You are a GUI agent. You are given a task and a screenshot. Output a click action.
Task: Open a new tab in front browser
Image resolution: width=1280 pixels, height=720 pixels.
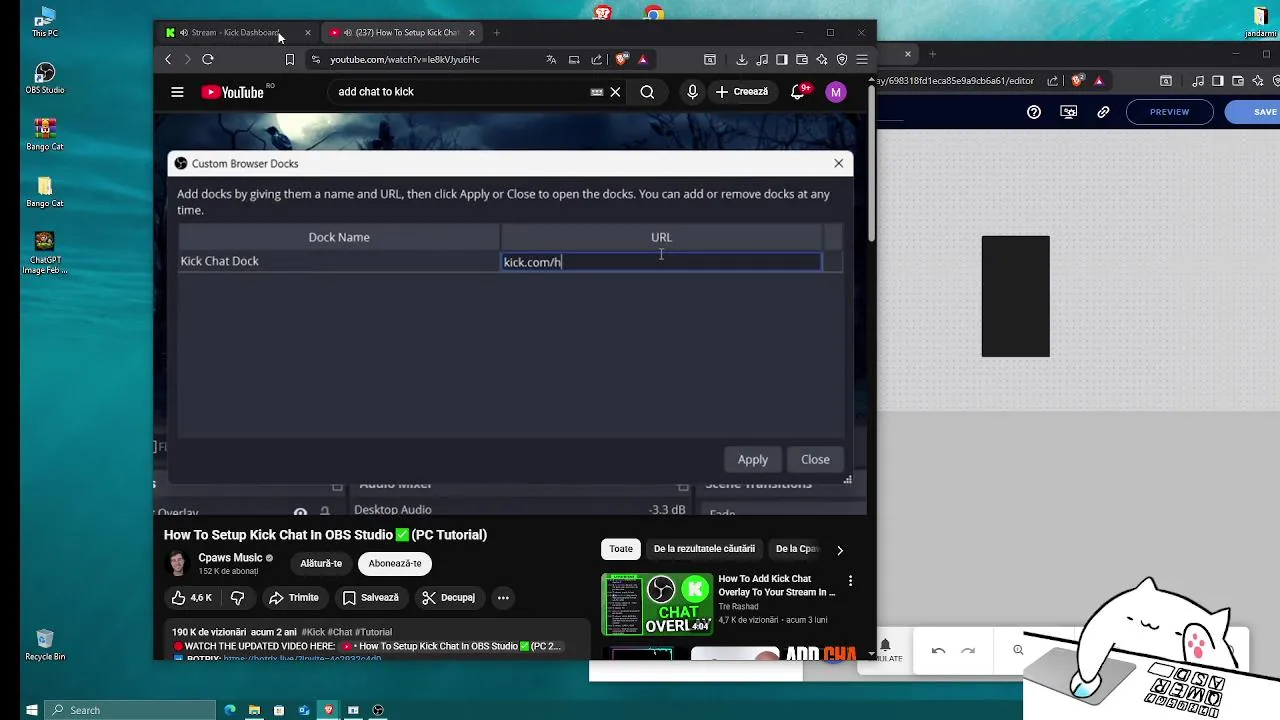(x=497, y=33)
